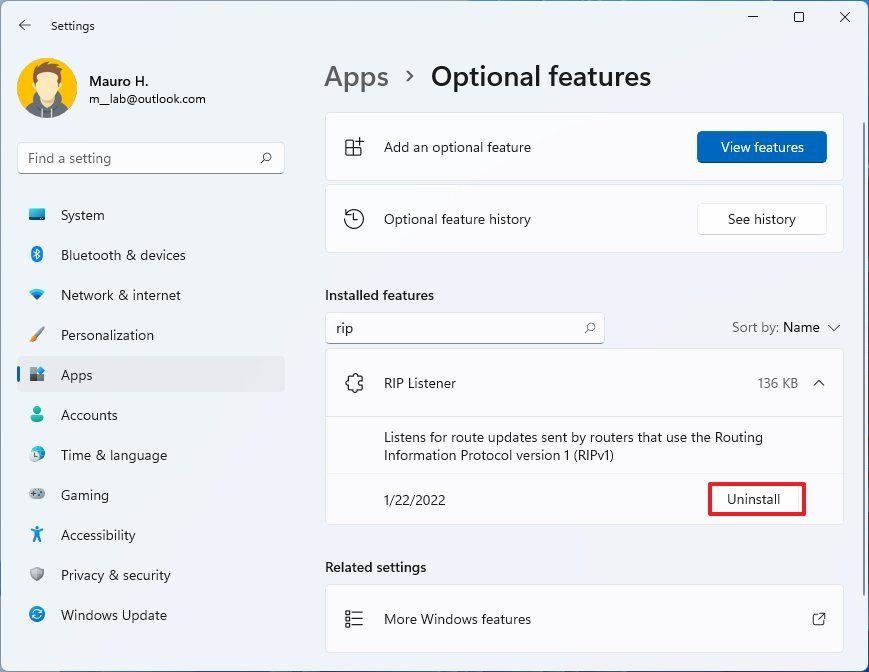Select Accounts in the navigation list
Image resolution: width=869 pixels, height=672 pixels.
tap(89, 415)
